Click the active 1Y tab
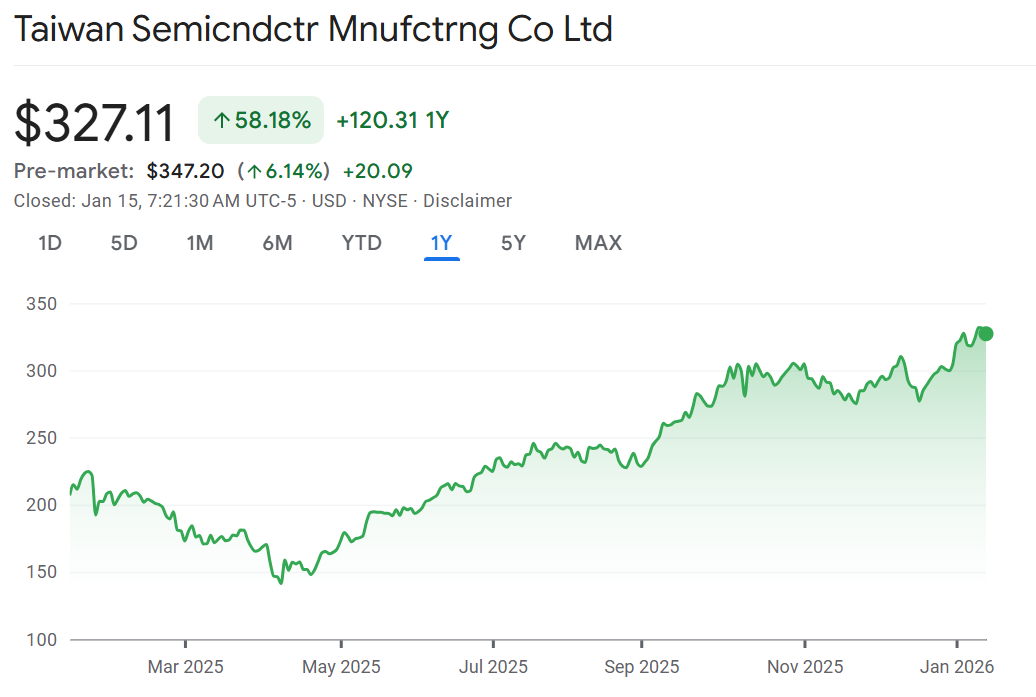Viewport: 1036px width, 697px height. [441, 243]
